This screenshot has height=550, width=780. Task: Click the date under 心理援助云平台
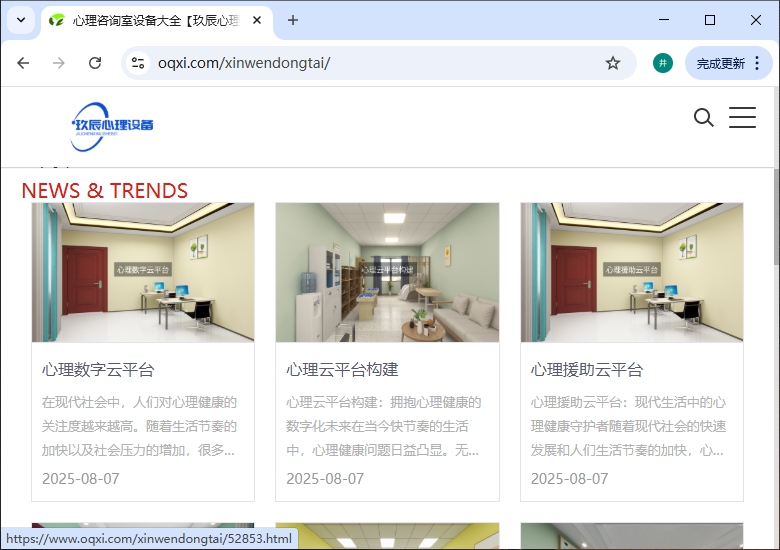click(570, 478)
